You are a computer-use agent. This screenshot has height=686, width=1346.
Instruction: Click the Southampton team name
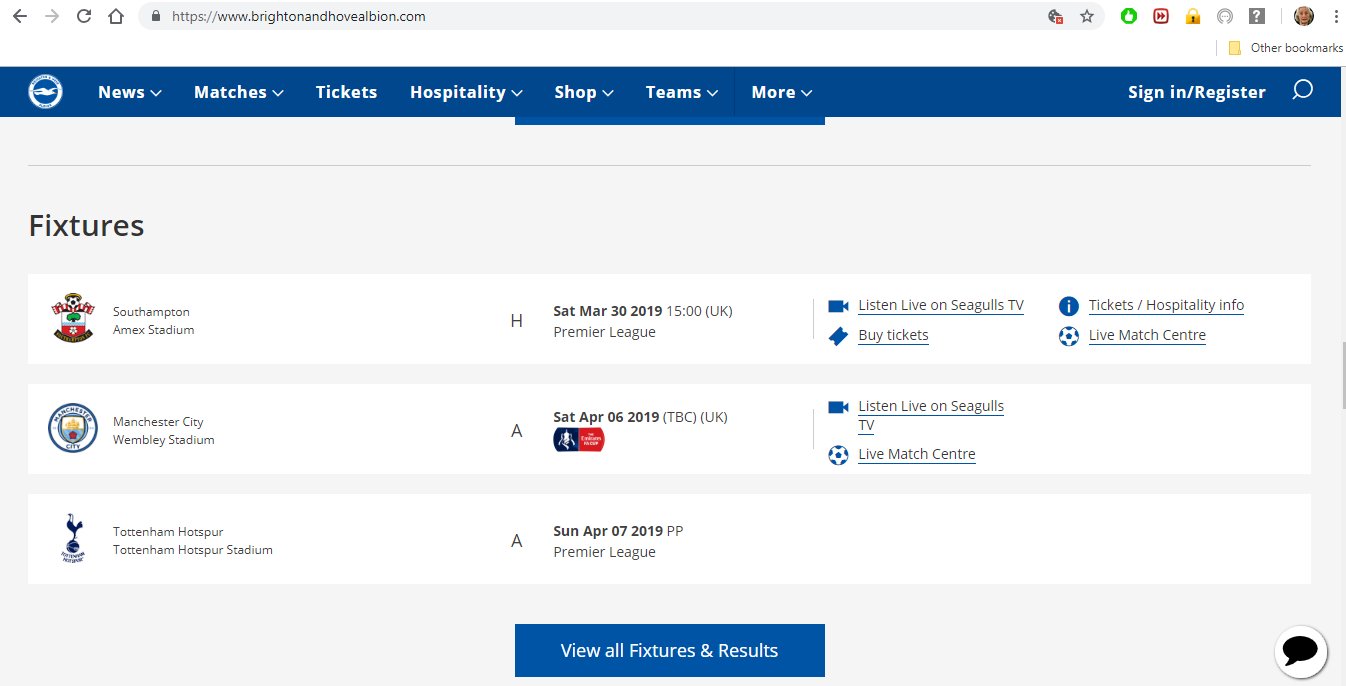pyautogui.click(x=151, y=311)
